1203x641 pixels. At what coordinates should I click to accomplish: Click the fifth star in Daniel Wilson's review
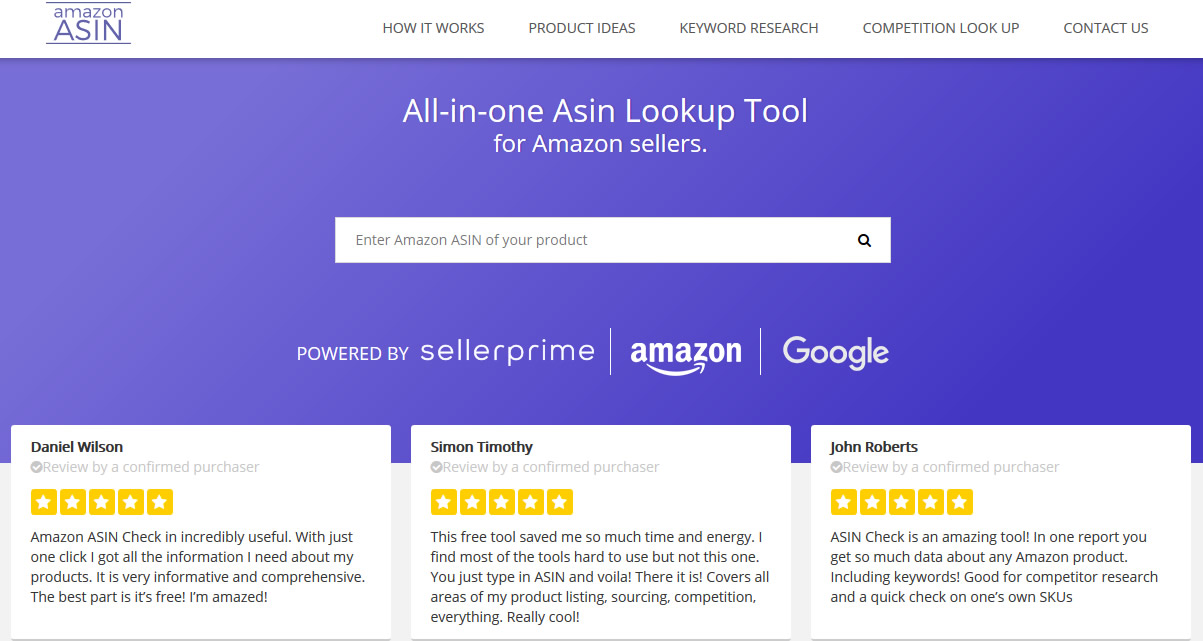click(160, 502)
